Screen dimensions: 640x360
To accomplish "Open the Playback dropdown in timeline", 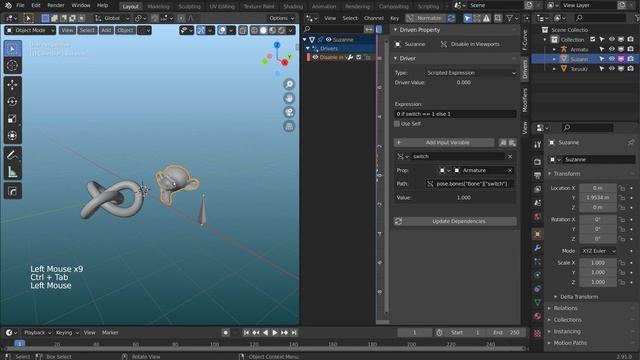I will 37,333.
